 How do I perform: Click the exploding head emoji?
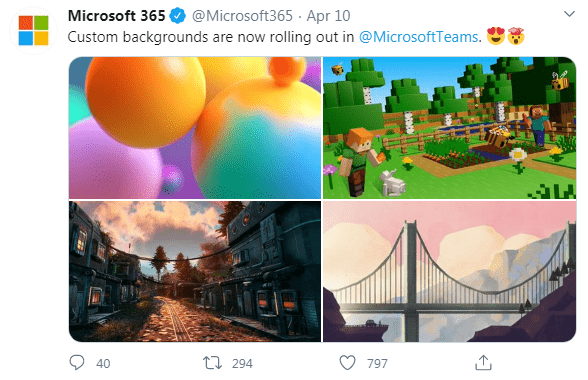pyautogui.click(x=516, y=36)
